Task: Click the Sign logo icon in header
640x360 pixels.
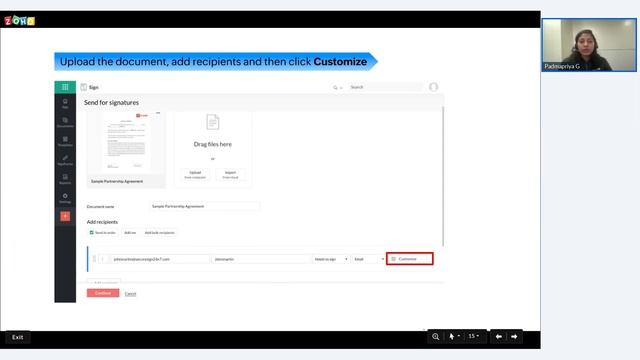Action: 84,87
